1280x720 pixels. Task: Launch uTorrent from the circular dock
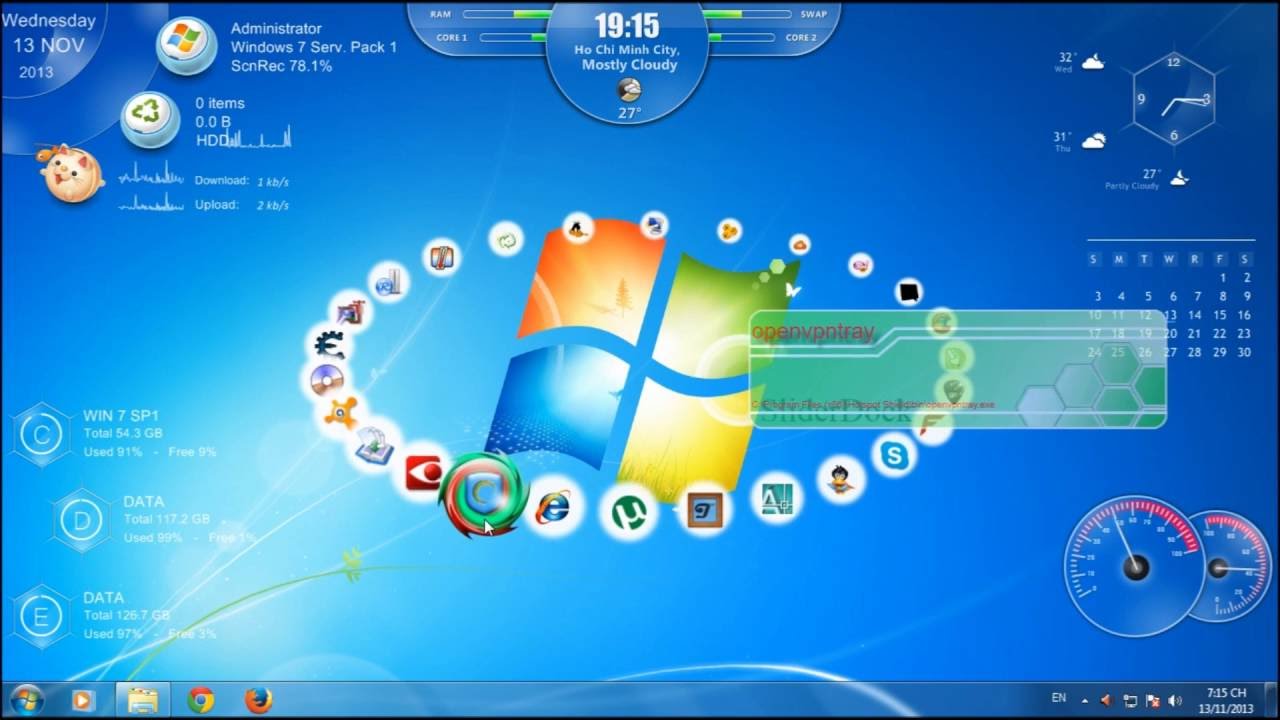coord(629,513)
